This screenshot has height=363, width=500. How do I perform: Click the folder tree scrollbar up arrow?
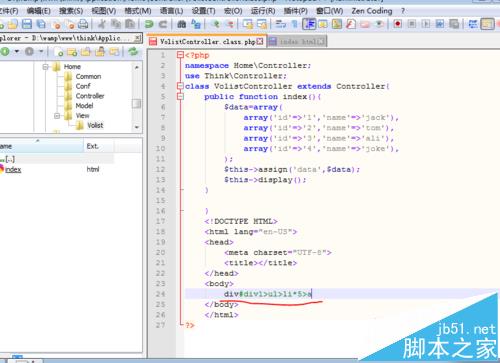coord(136,67)
